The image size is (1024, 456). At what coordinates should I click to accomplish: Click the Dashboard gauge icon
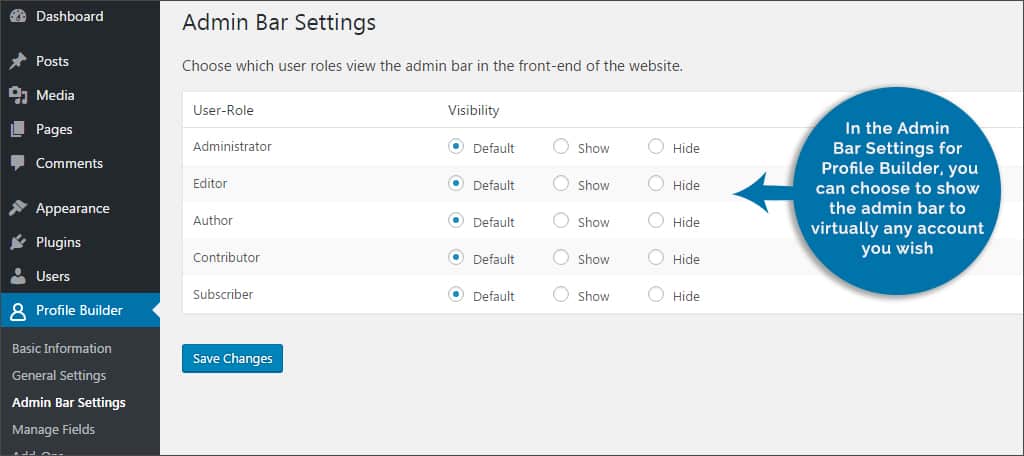point(18,17)
